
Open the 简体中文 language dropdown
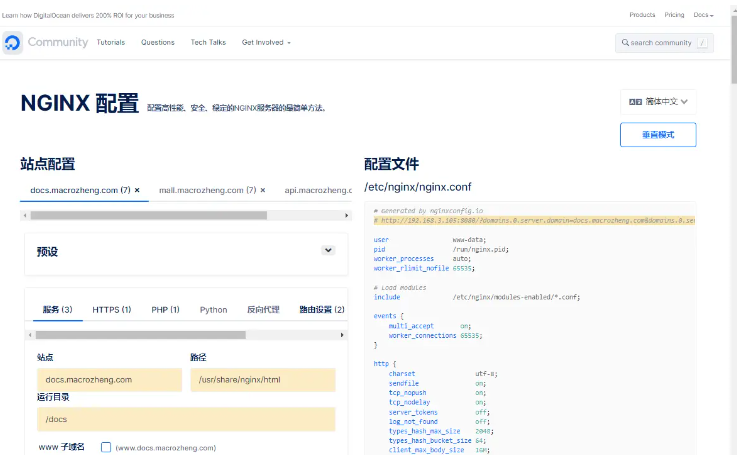(658, 102)
